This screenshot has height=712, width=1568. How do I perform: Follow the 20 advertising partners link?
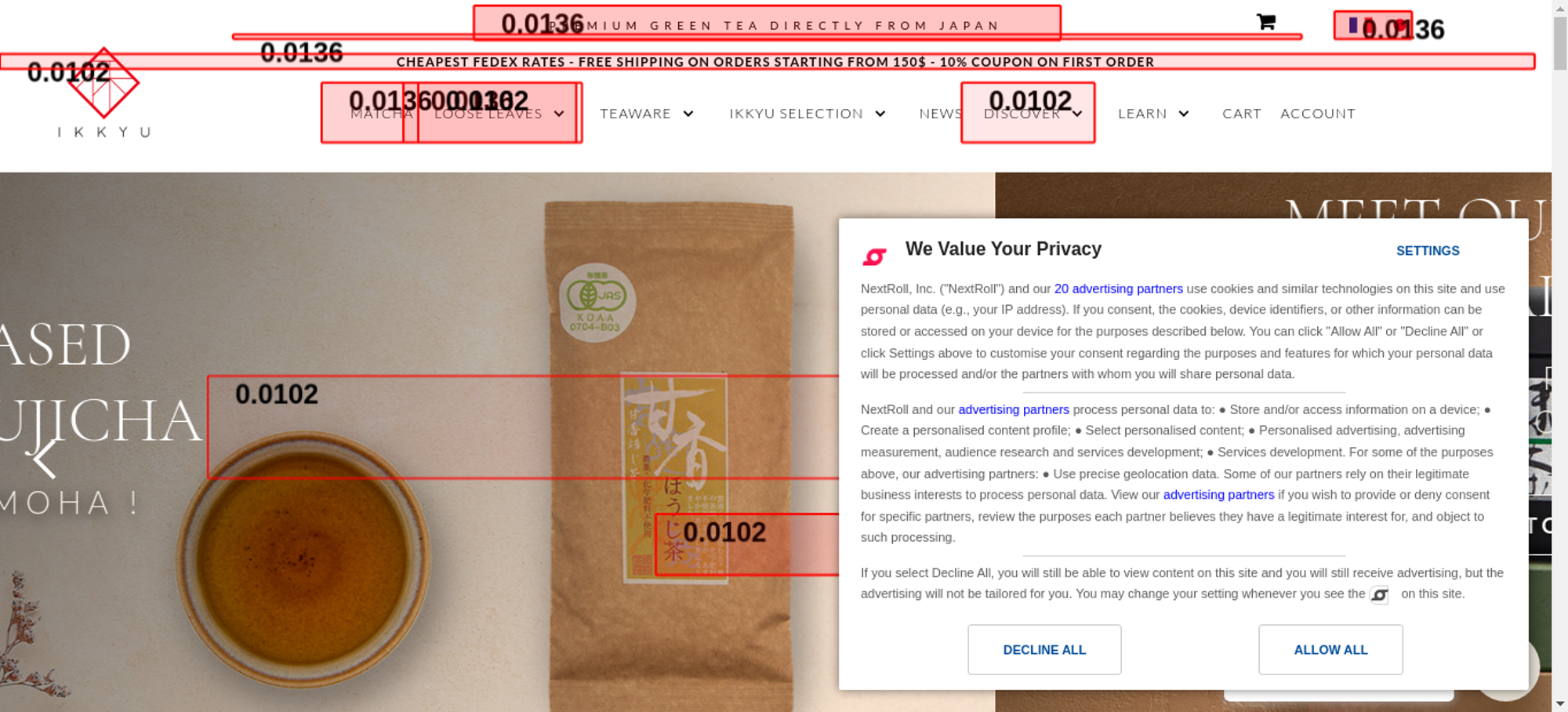click(1118, 289)
